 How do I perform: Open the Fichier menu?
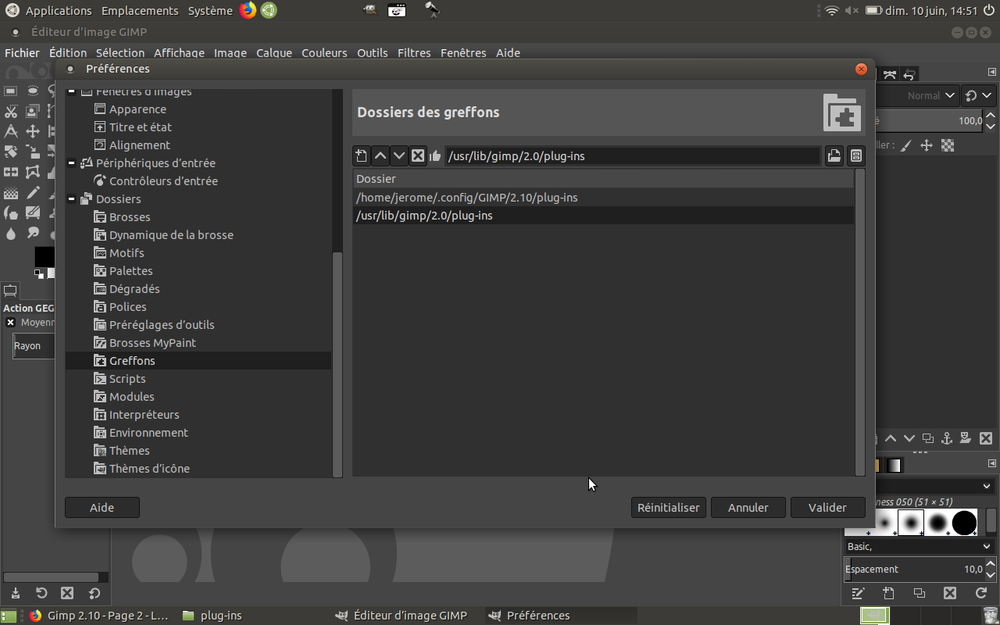coord(22,53)
